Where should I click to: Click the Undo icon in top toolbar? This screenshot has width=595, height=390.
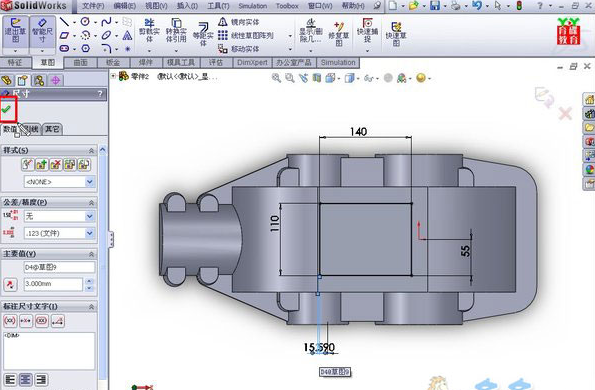tap(477, 5)
